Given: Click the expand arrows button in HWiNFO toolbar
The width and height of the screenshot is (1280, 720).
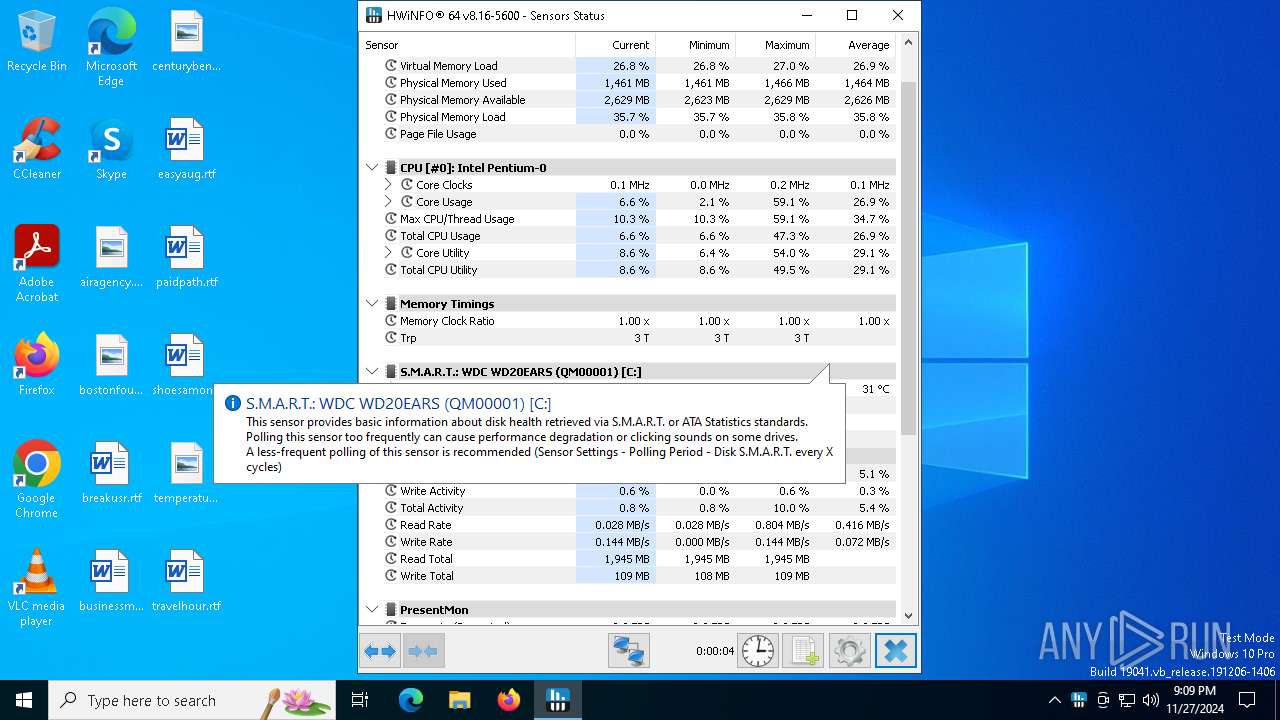Looking at the screenshot, I should [x=380, y=651].
